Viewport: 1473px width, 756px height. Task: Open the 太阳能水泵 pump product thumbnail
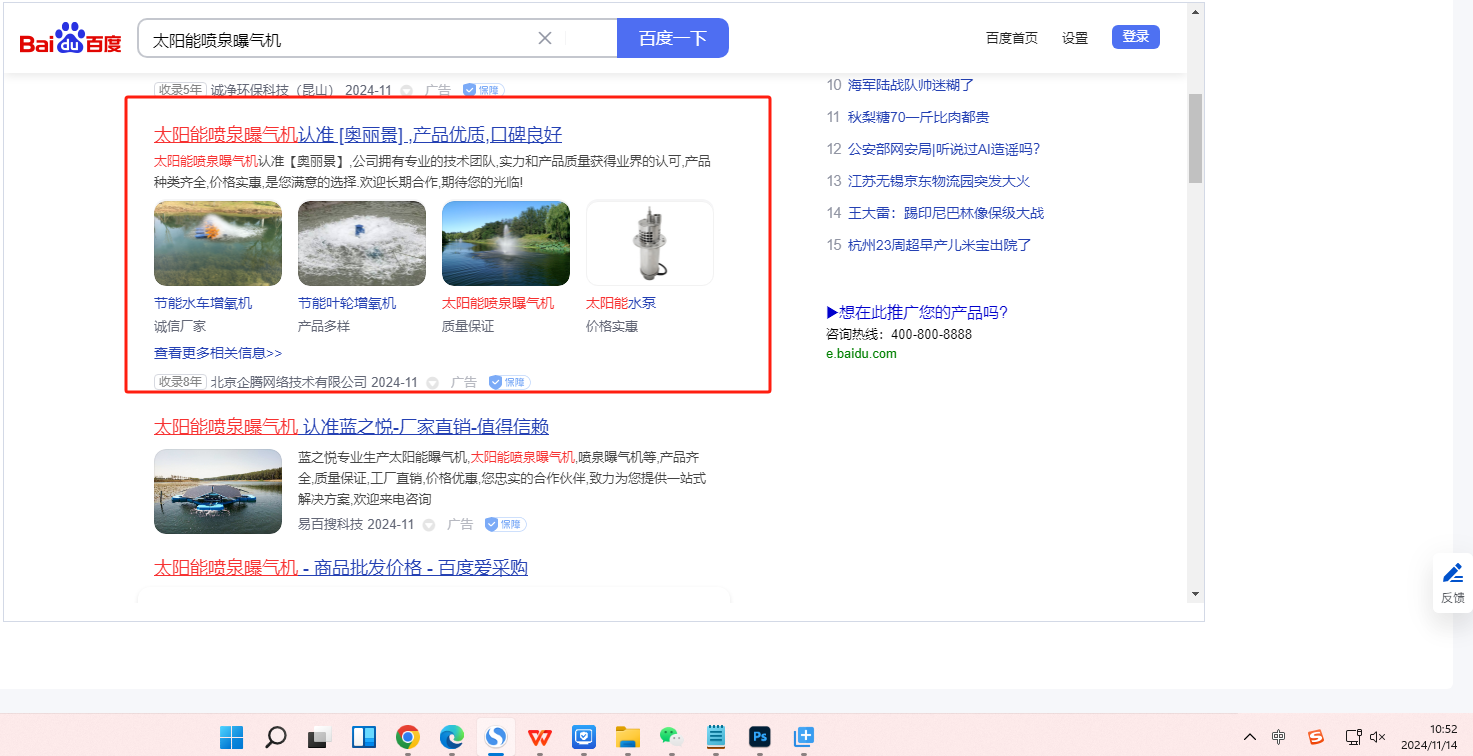coord(649,243)
